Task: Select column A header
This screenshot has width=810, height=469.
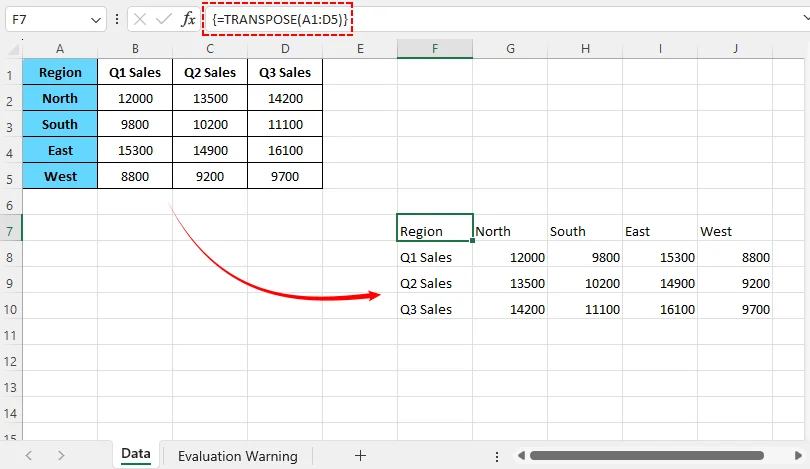Action: click(60, 49)
